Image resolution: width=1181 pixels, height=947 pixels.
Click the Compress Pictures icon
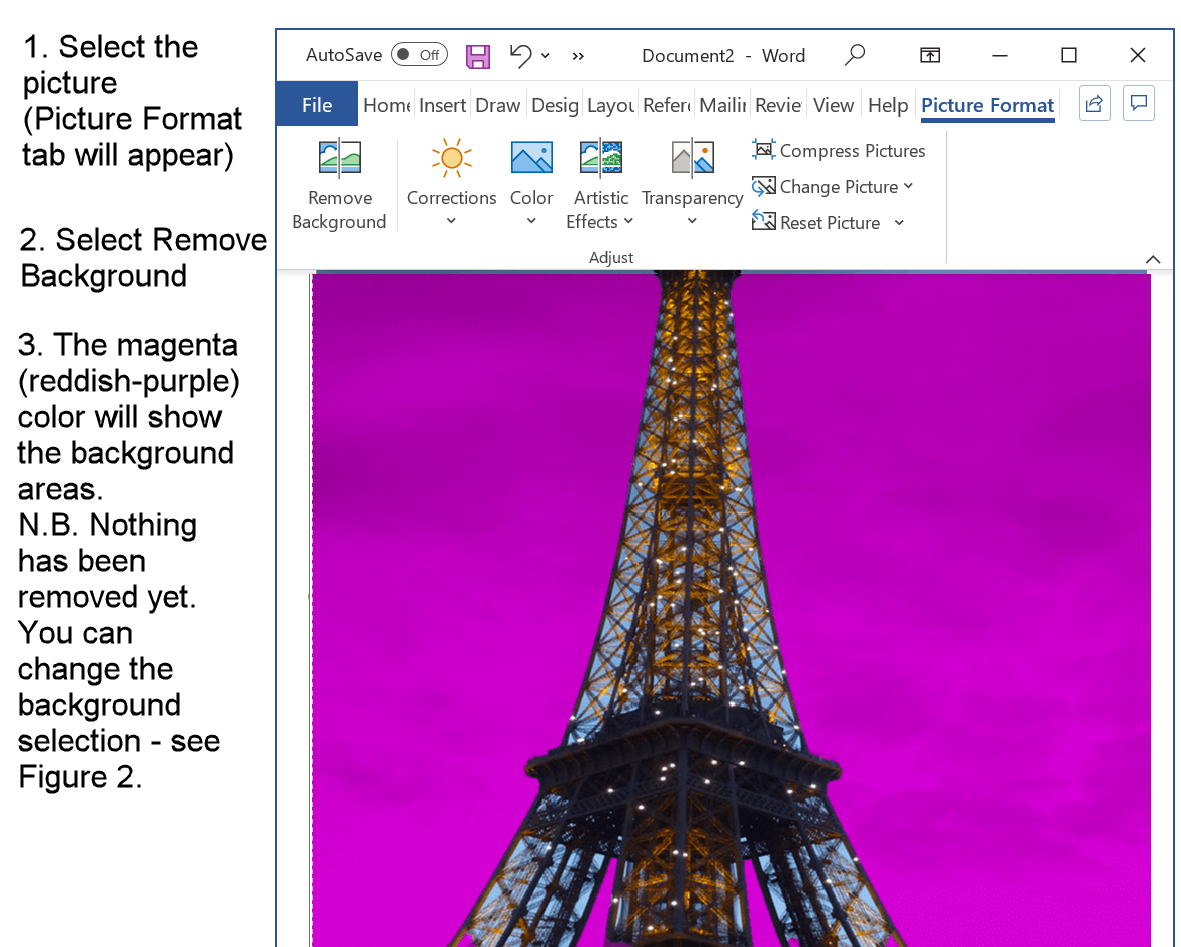764,150
